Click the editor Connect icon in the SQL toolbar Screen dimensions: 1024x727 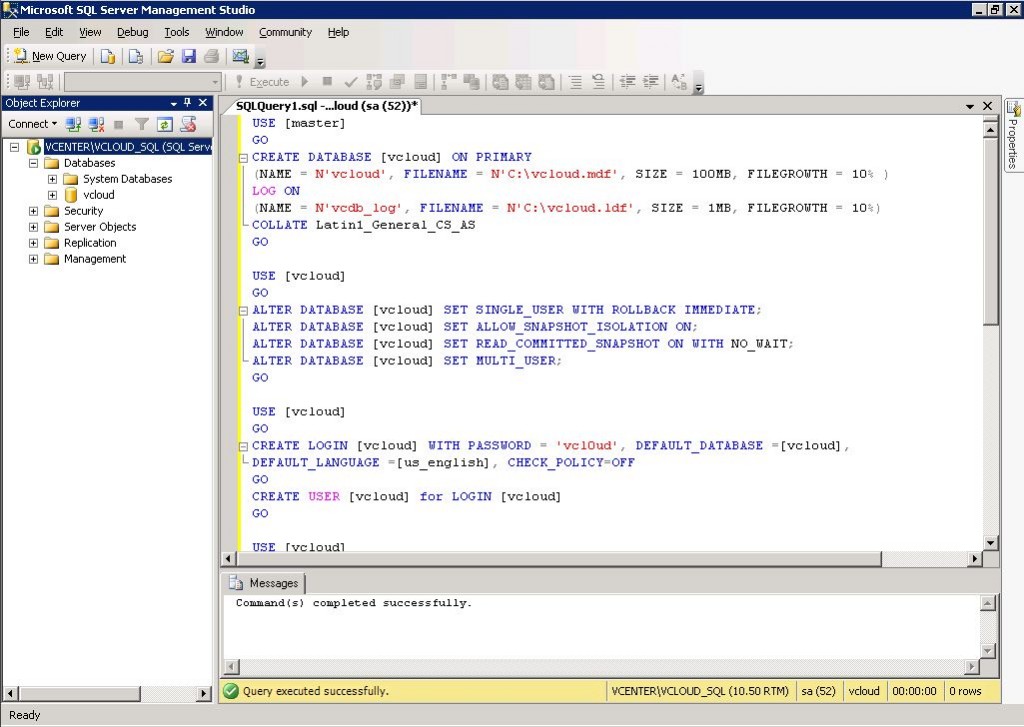coord(22,82)
